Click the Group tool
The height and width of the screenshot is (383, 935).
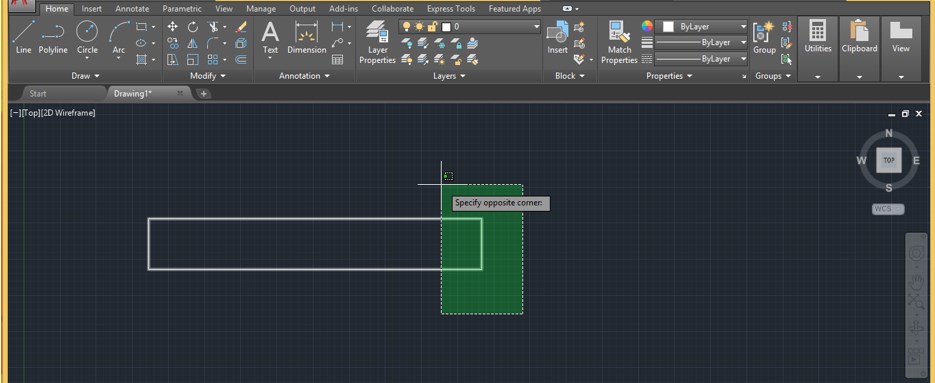(764, 37)
